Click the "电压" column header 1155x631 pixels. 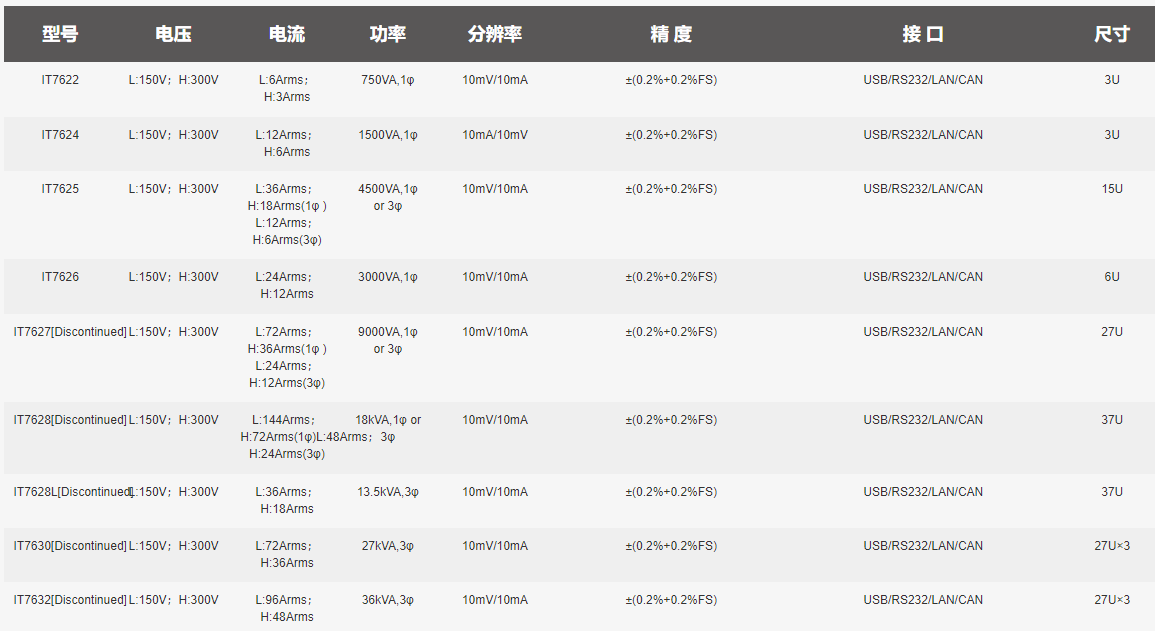[173, 34]
